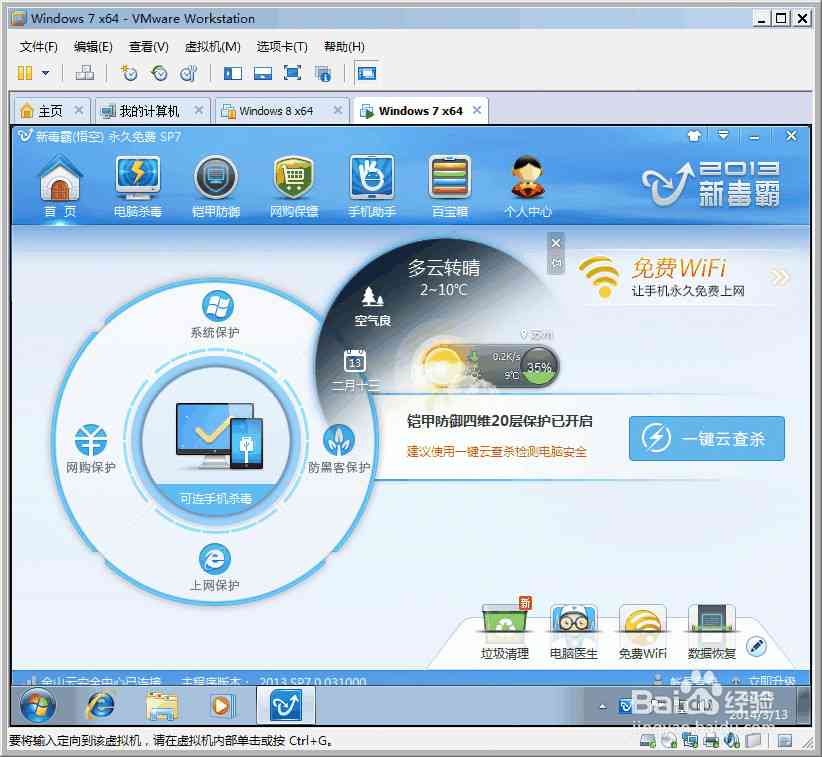This screenshot has width=822, height=757.
Task: Open the 编辑(E) menu
Action: coord(93,47)
